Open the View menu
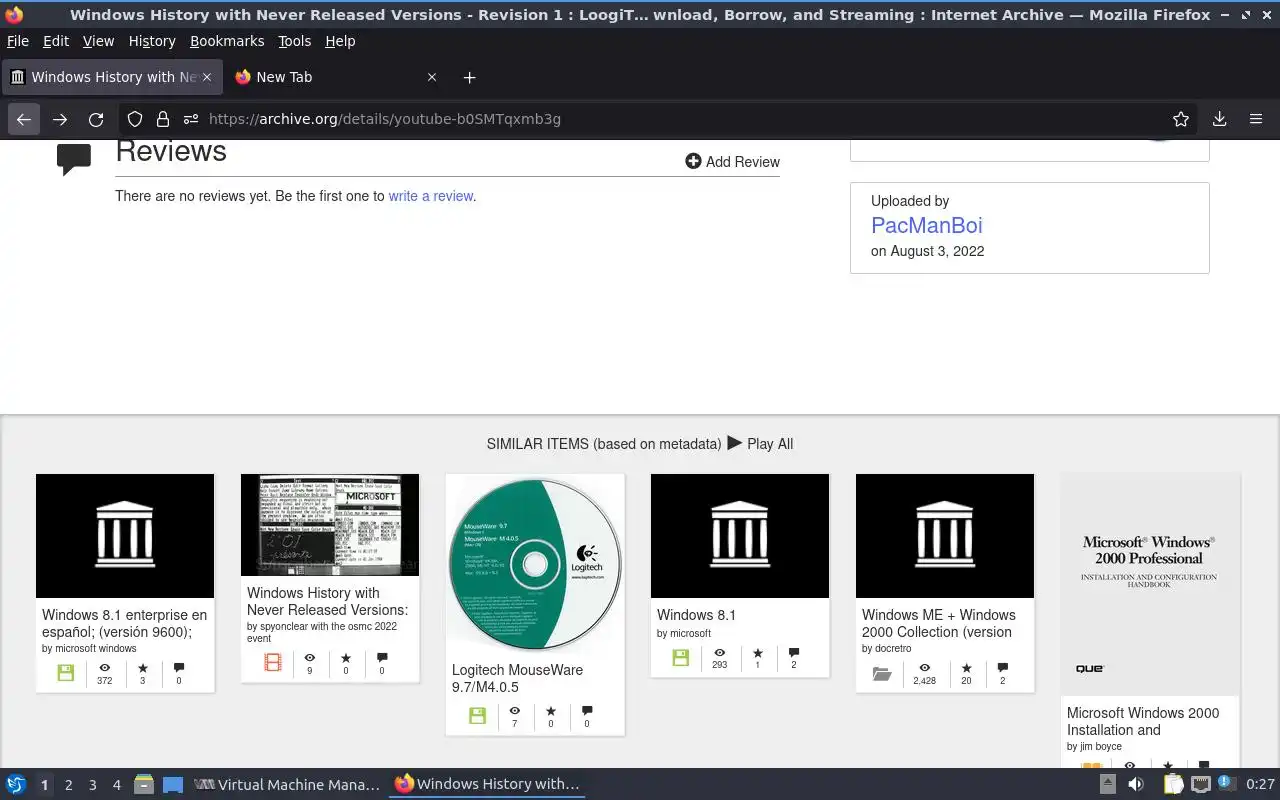1280x800 pixels. point(98,41)
